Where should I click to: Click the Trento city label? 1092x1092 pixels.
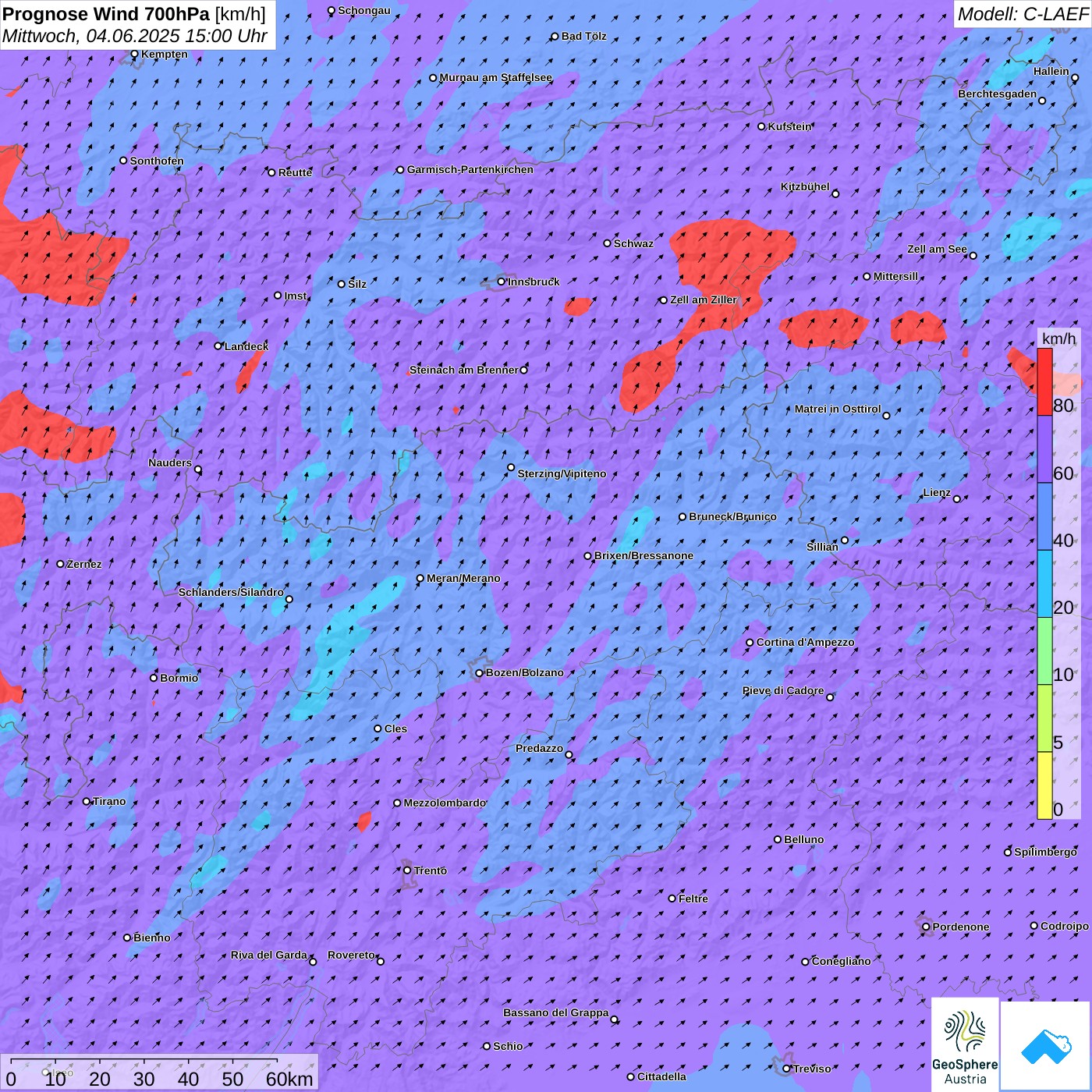(x=431, y=870)
